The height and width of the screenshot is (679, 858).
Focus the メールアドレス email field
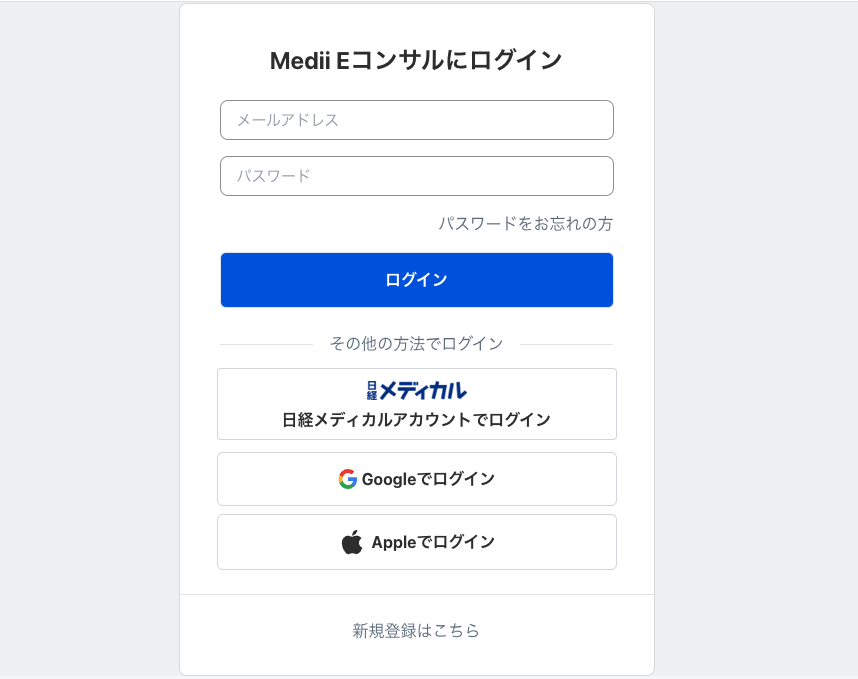coord(416,120)
